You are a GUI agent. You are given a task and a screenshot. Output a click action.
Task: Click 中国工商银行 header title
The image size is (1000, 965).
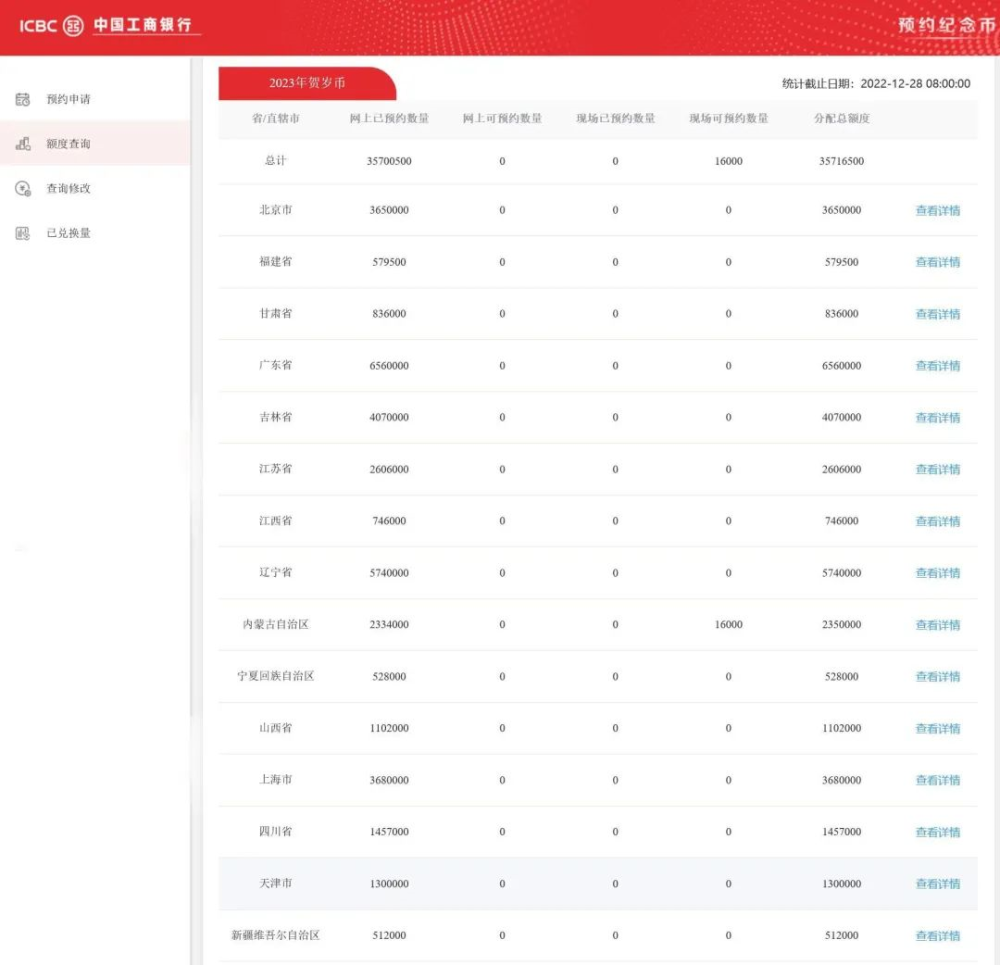[142, 25]
